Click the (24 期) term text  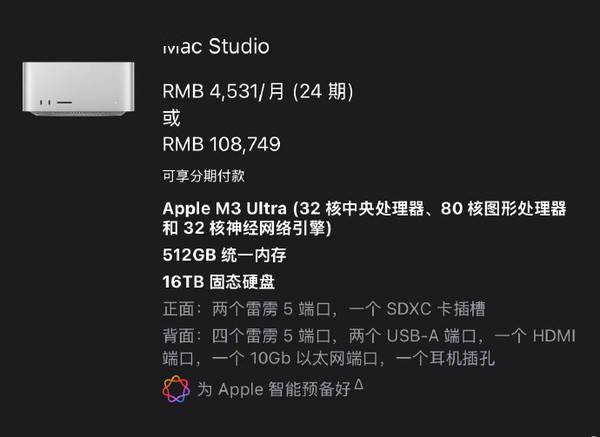click(x=323, y=91)
